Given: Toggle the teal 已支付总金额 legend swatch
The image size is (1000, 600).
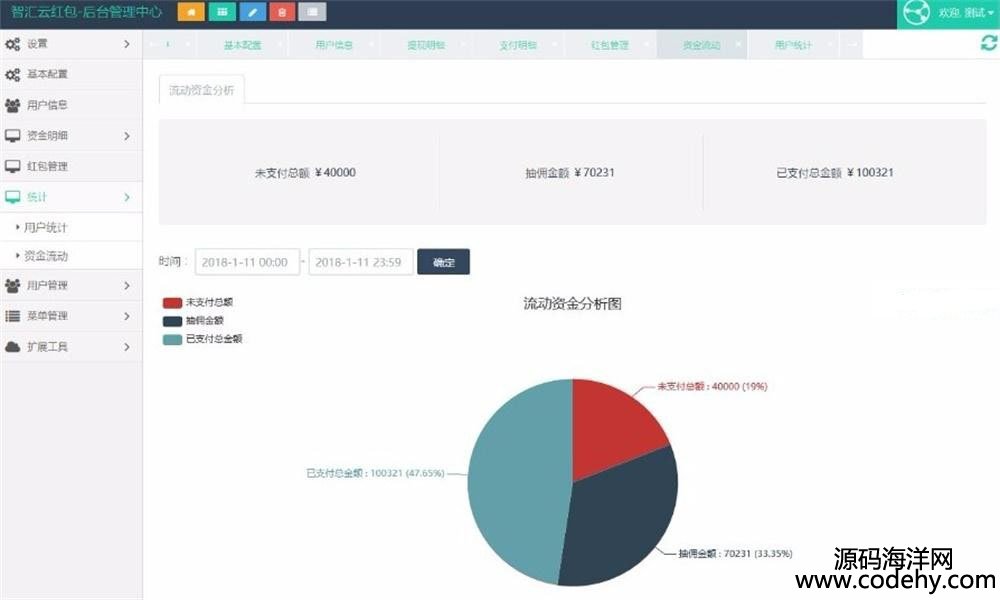Looking at the screenshot, I should 172,339.
